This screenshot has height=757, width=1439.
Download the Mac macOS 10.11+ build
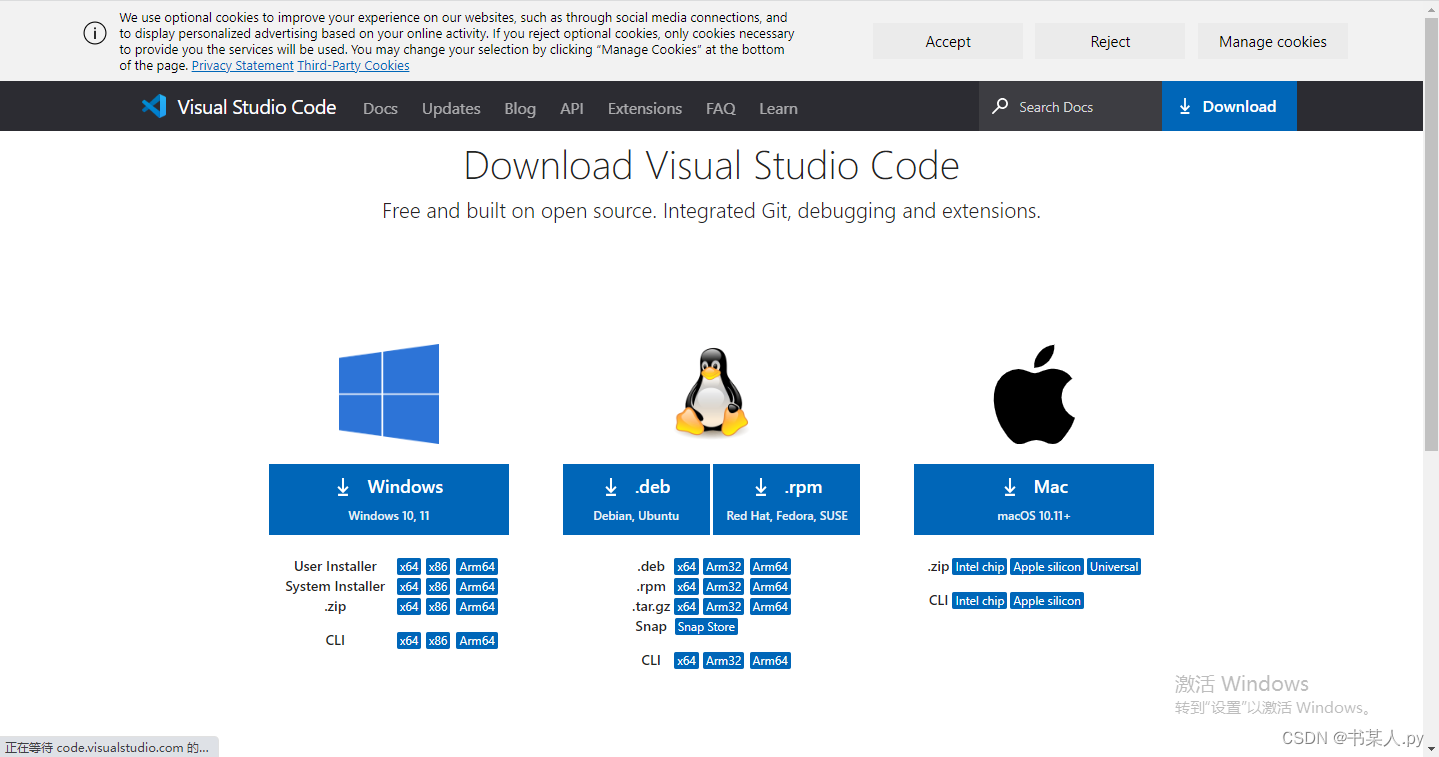1034,499
